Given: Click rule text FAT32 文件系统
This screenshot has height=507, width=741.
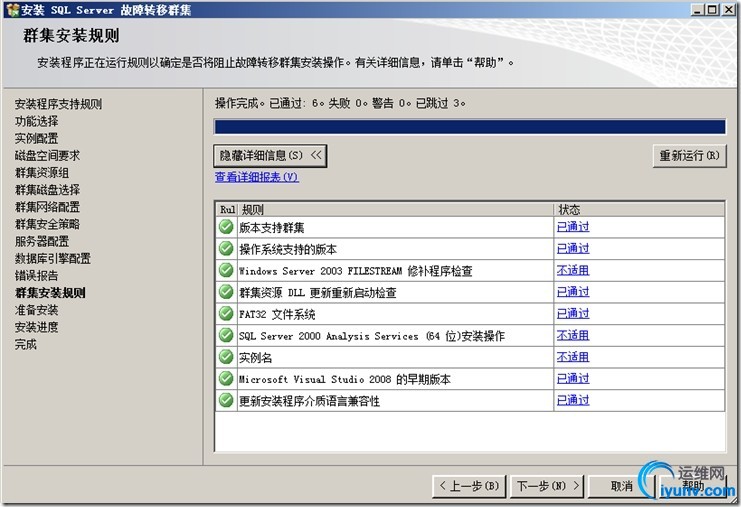Looking at the screenshot, I should [277, 315].
